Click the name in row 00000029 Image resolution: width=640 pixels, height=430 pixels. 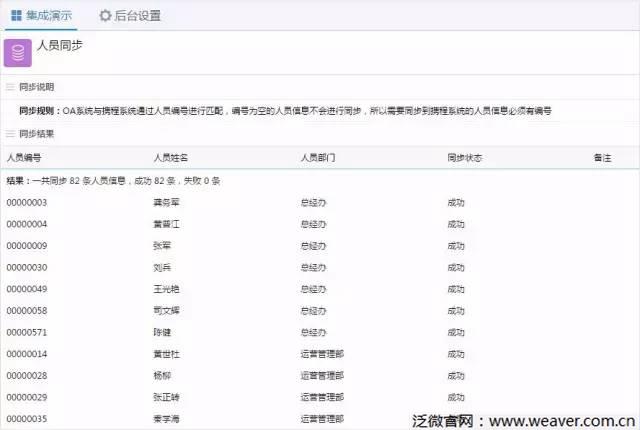pos(166,397)
